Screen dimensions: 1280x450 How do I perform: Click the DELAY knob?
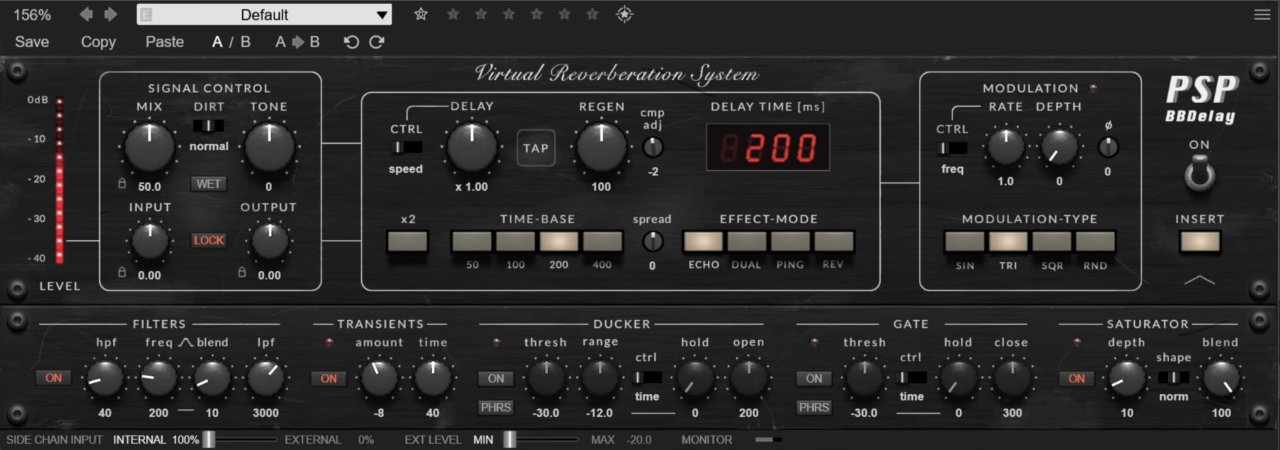472,148
